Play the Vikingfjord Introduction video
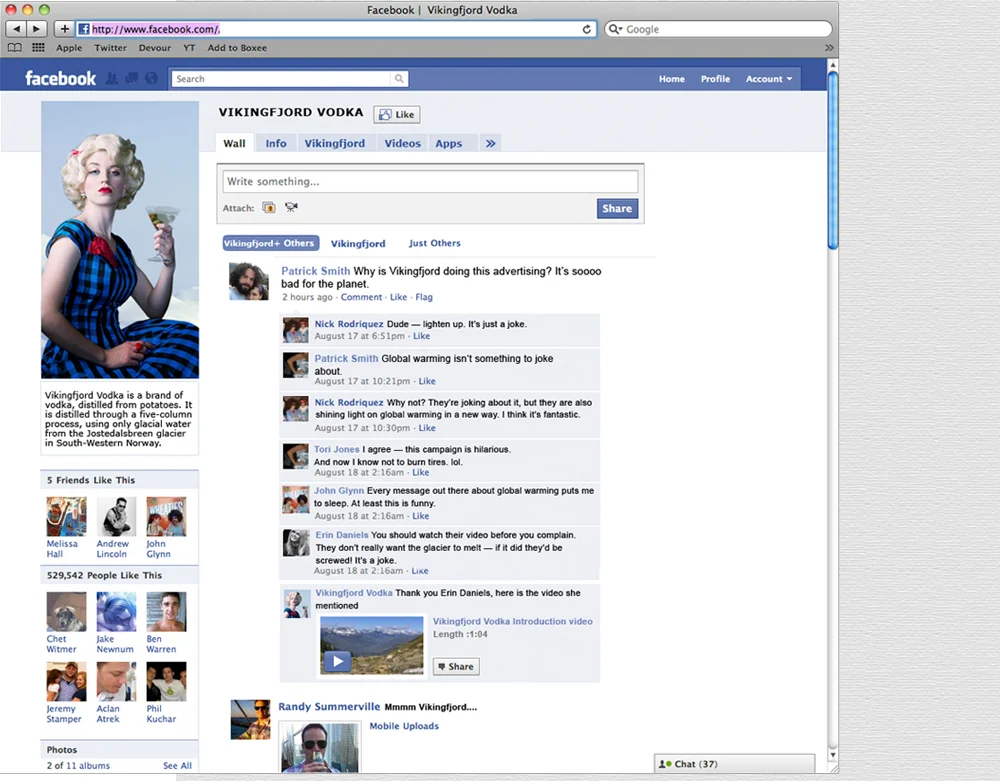The height and width of the screenshot is (781, 1000). point(337,661)
